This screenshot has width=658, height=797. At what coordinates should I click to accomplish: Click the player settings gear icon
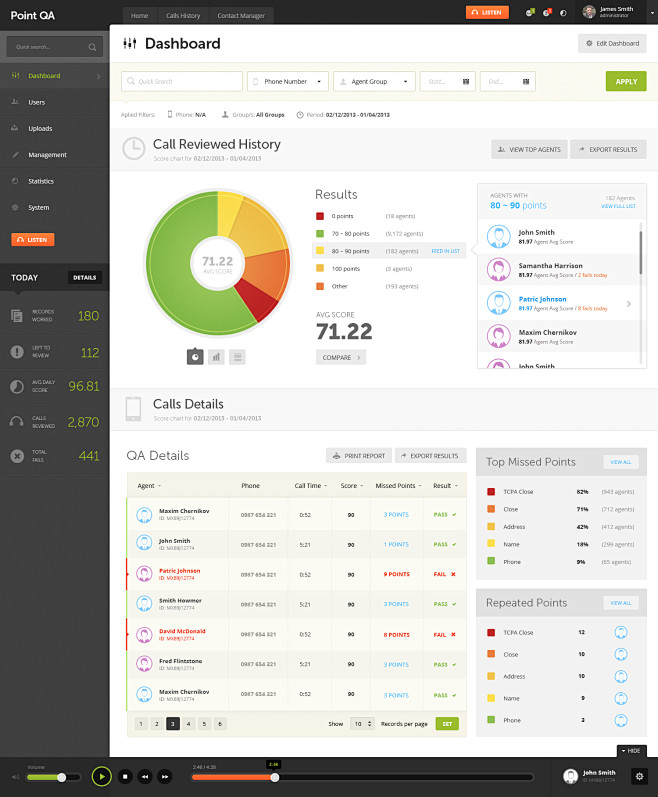[x=639, y=776]
